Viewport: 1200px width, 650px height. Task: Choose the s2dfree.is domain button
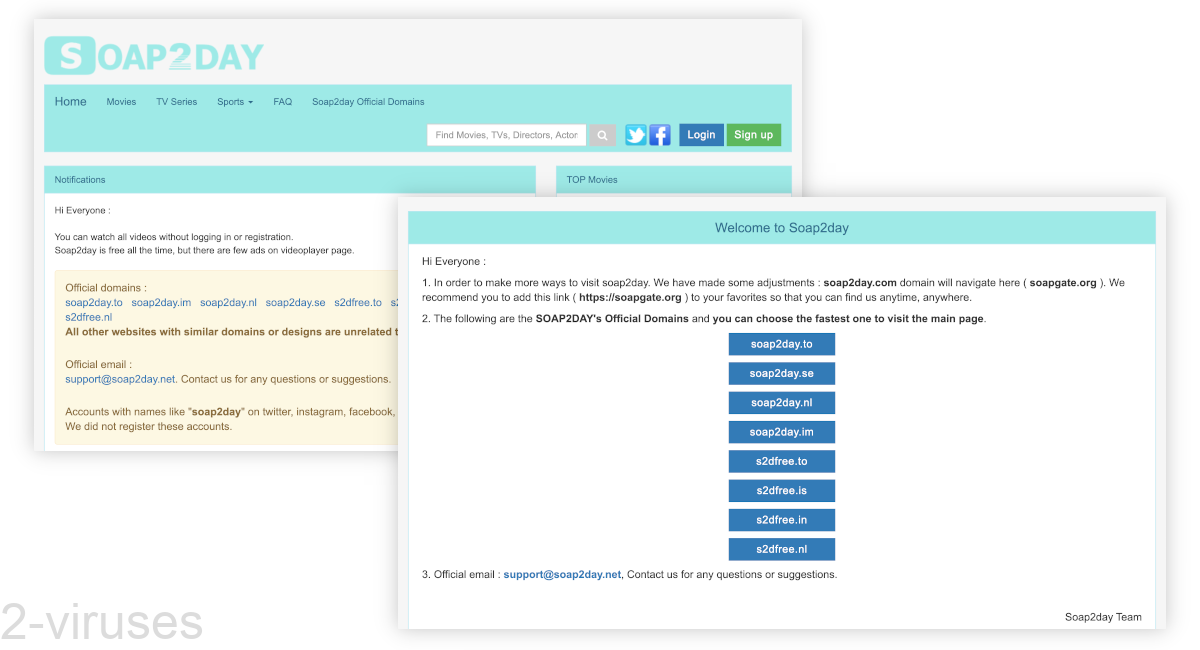(782, 491)
